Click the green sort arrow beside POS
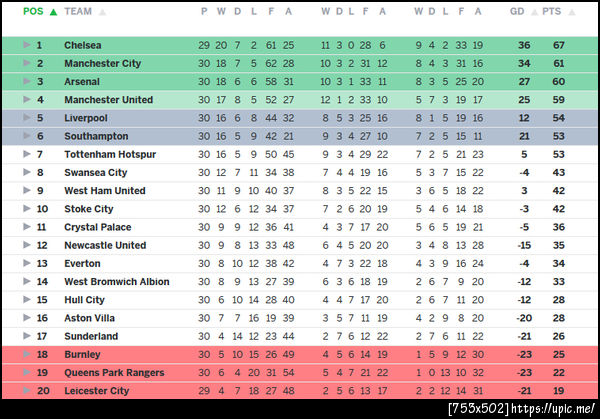Screen dimensions: 600x419 (53, 12)
